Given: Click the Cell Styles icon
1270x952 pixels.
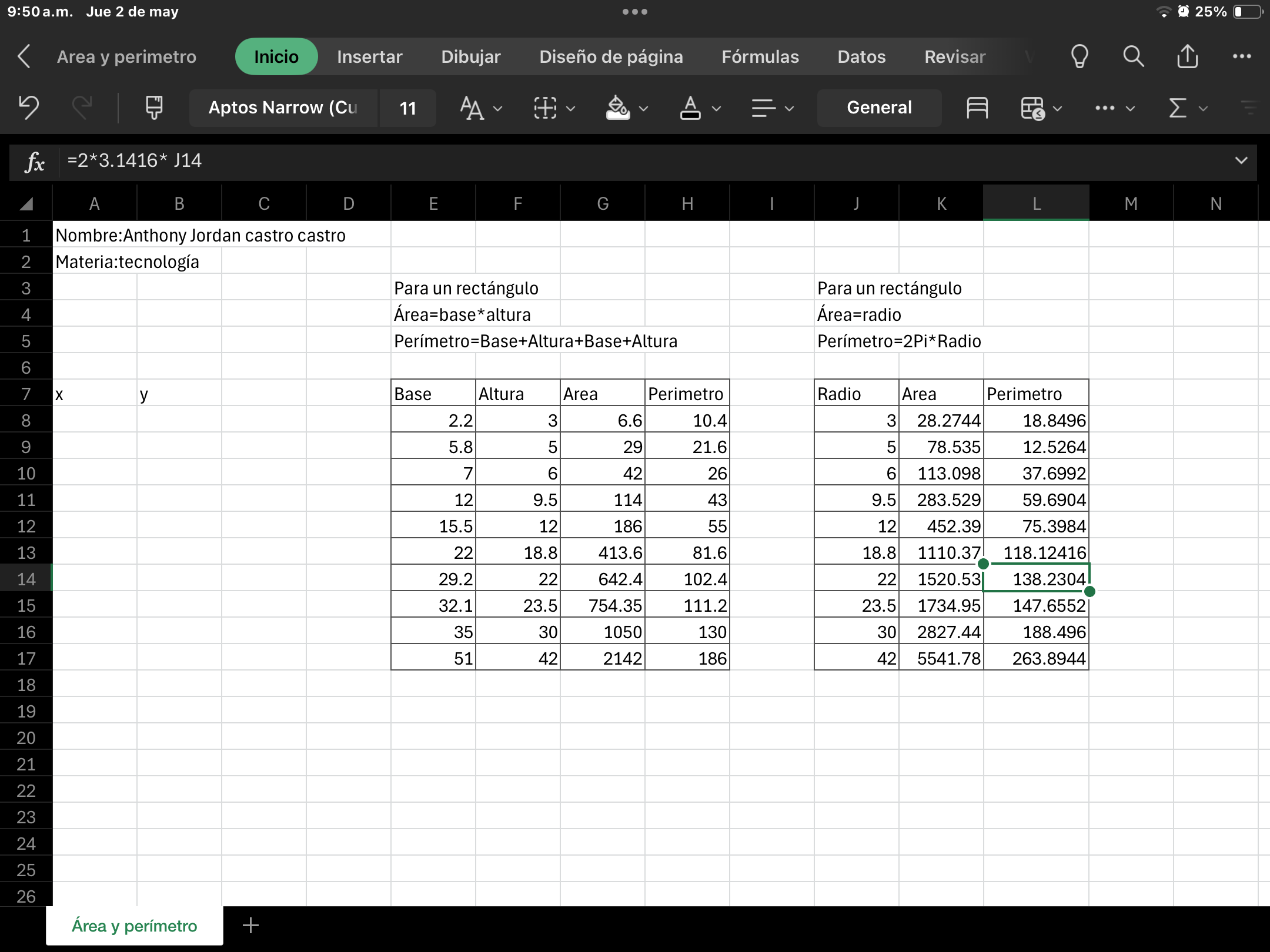Looking at the screenshot, I should pos(977,108).
